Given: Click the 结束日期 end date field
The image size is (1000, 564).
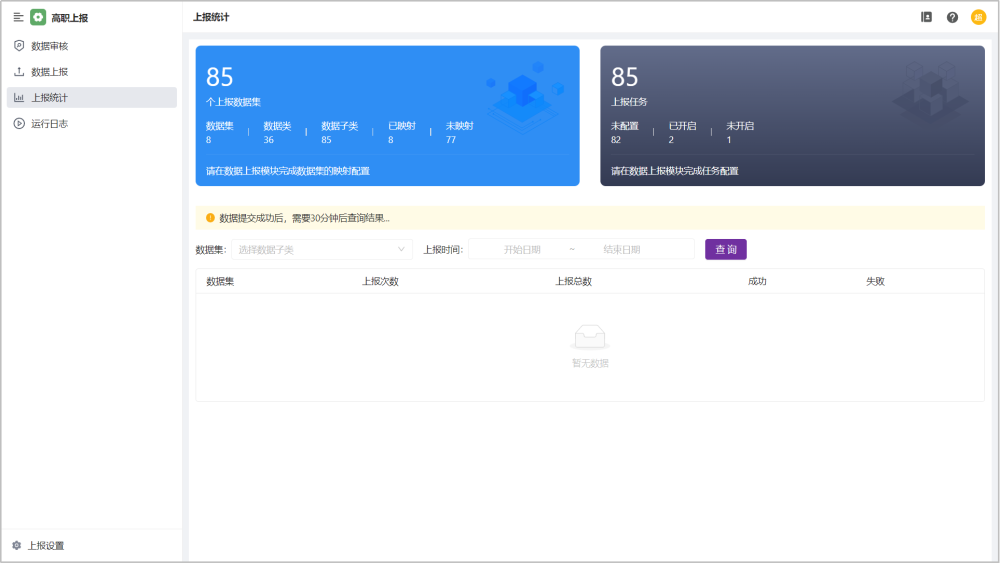Looking at the screenshot, I should coord(622,249).
